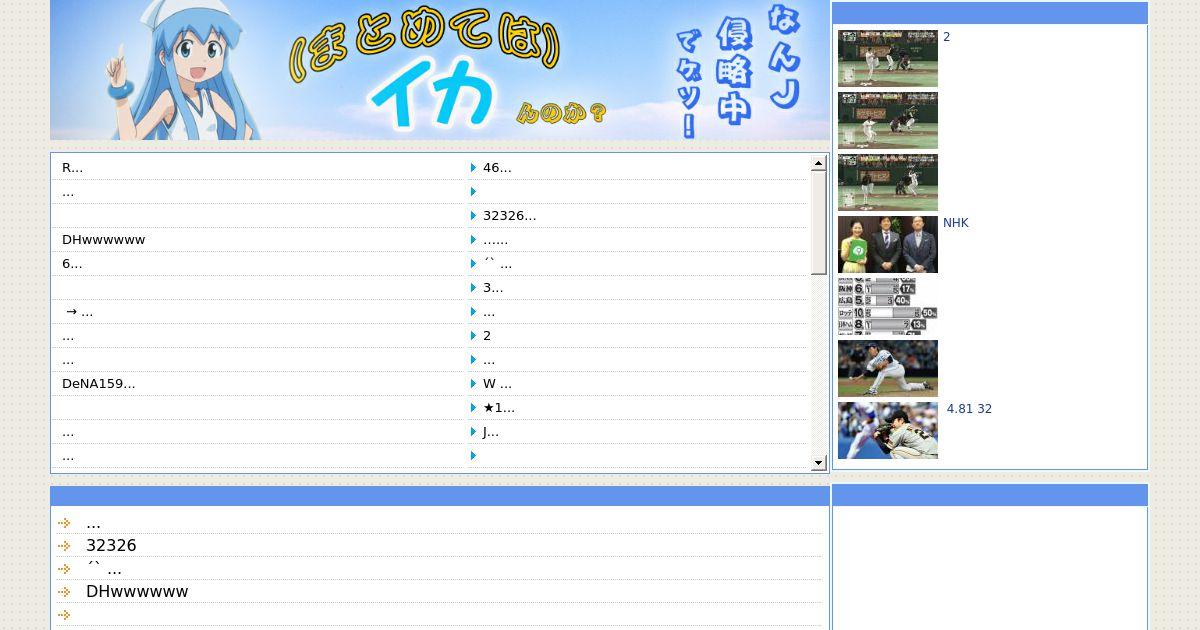This screenshot has height=630, width=1200.
Task: Click the teal arrow beside '´` ...' in top list
Action: click(x=473, y=264)
